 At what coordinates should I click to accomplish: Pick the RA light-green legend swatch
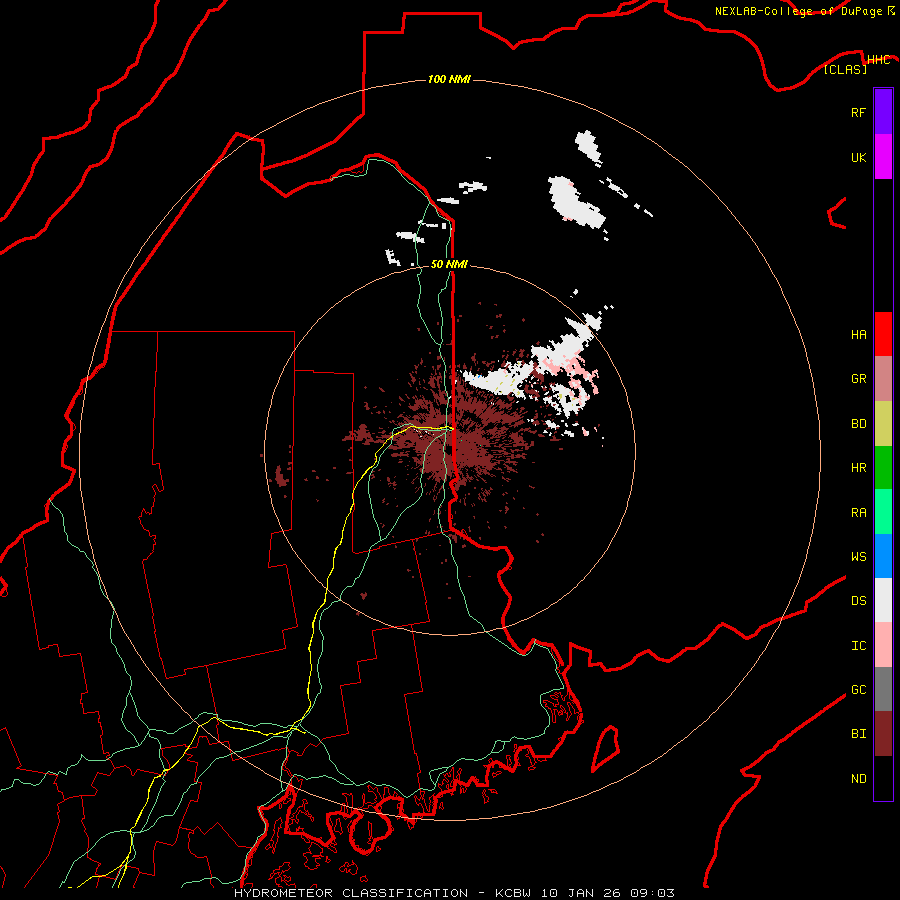(883, 512)
